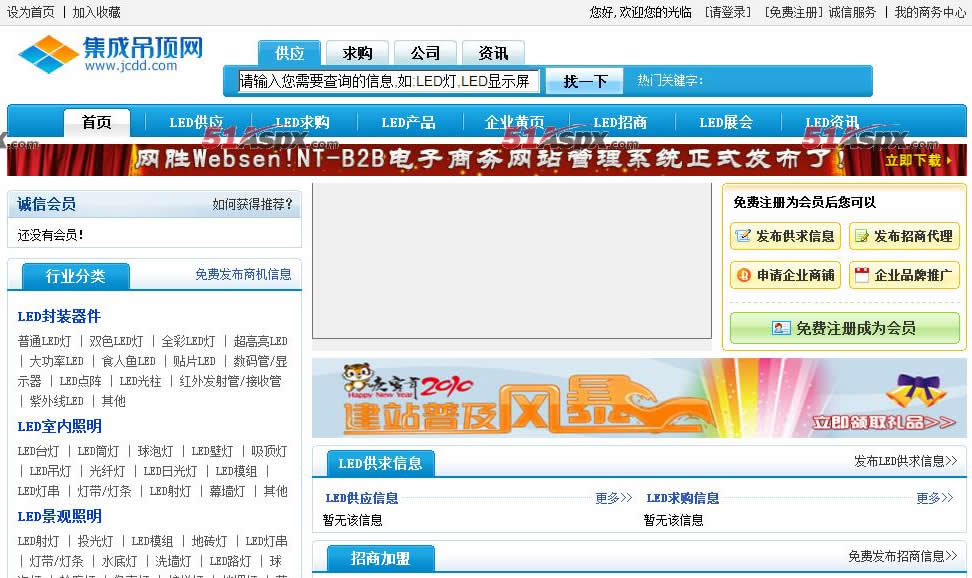The width and height of the screenshot is (972, 578).
Task: Click the 发布招商代理 button
Action: 904,236
